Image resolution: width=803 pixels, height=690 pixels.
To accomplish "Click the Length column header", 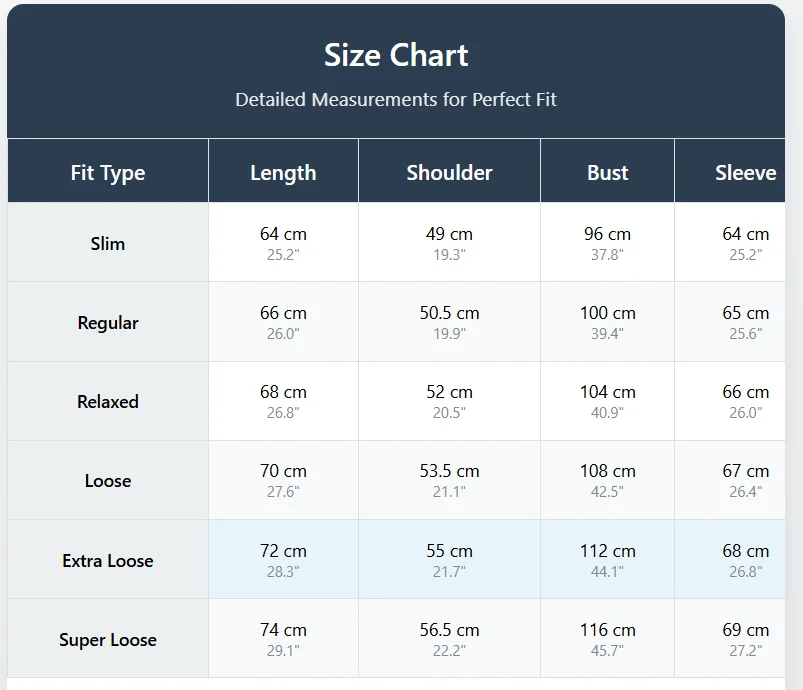I will [x=283, y=173].
